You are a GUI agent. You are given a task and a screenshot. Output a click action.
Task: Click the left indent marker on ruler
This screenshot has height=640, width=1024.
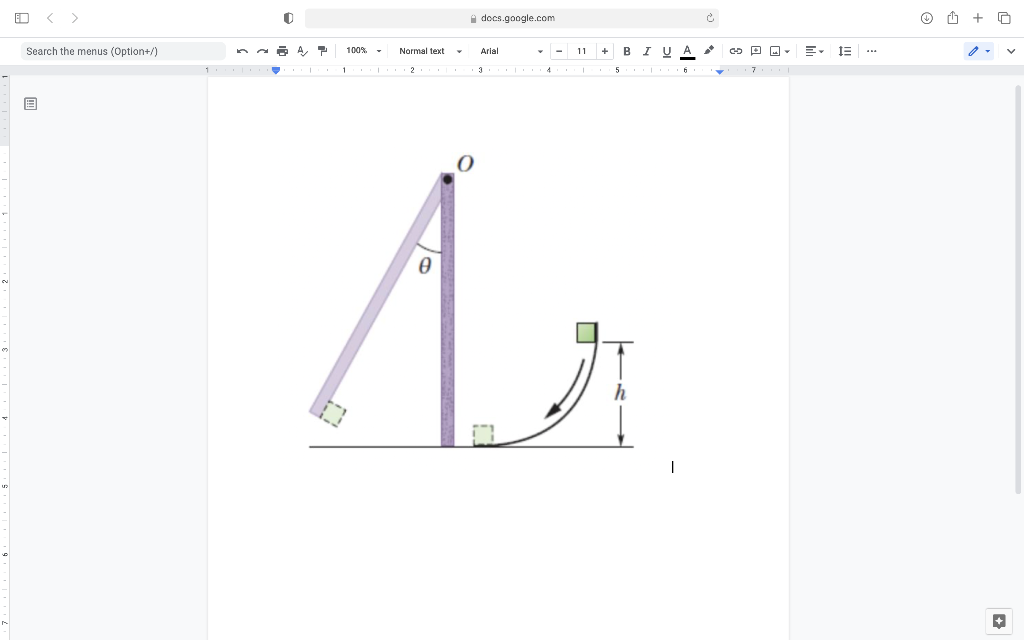[276, 71]
